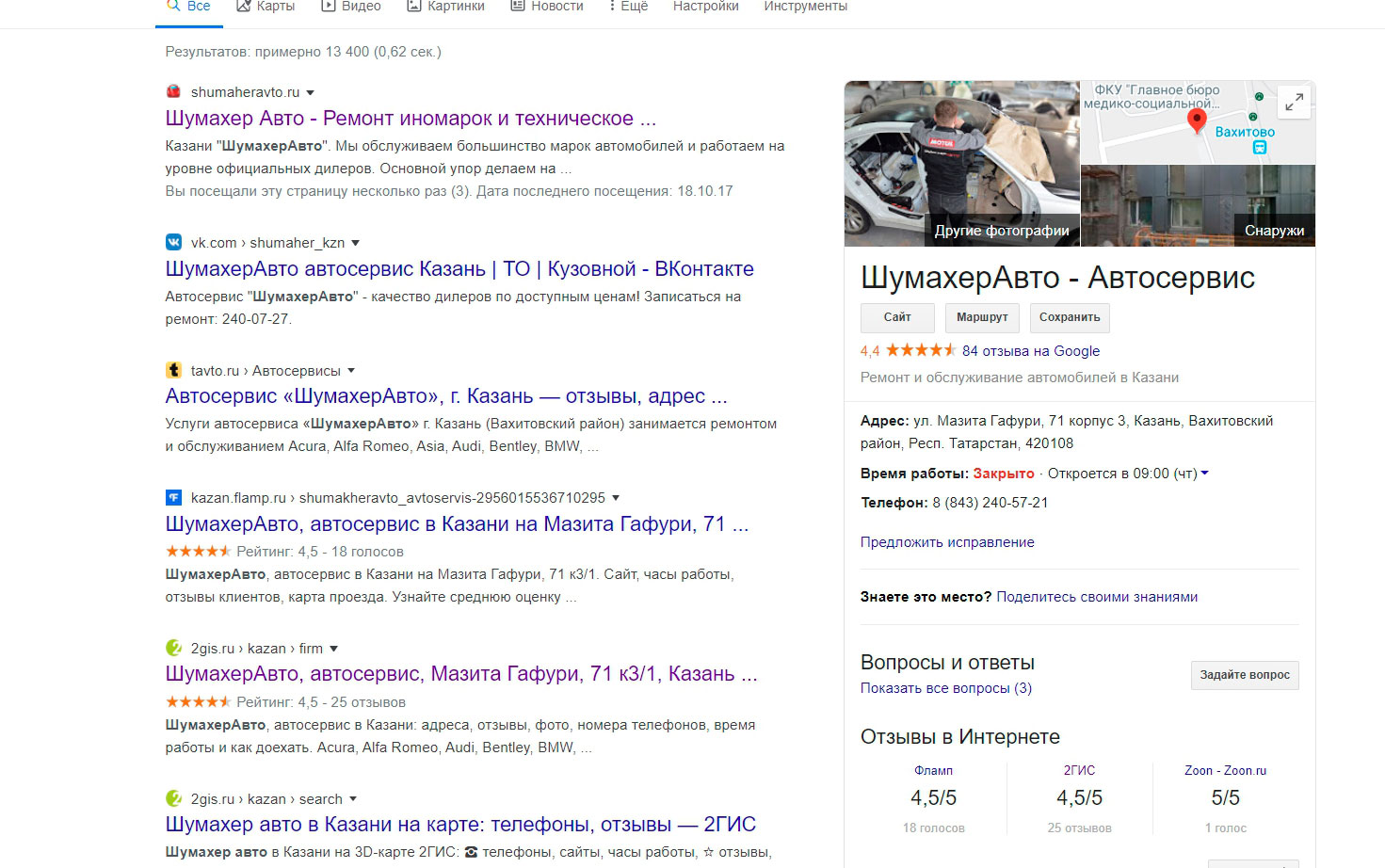
Task: Switch to the Новости tab
Action: coord(547,7)
